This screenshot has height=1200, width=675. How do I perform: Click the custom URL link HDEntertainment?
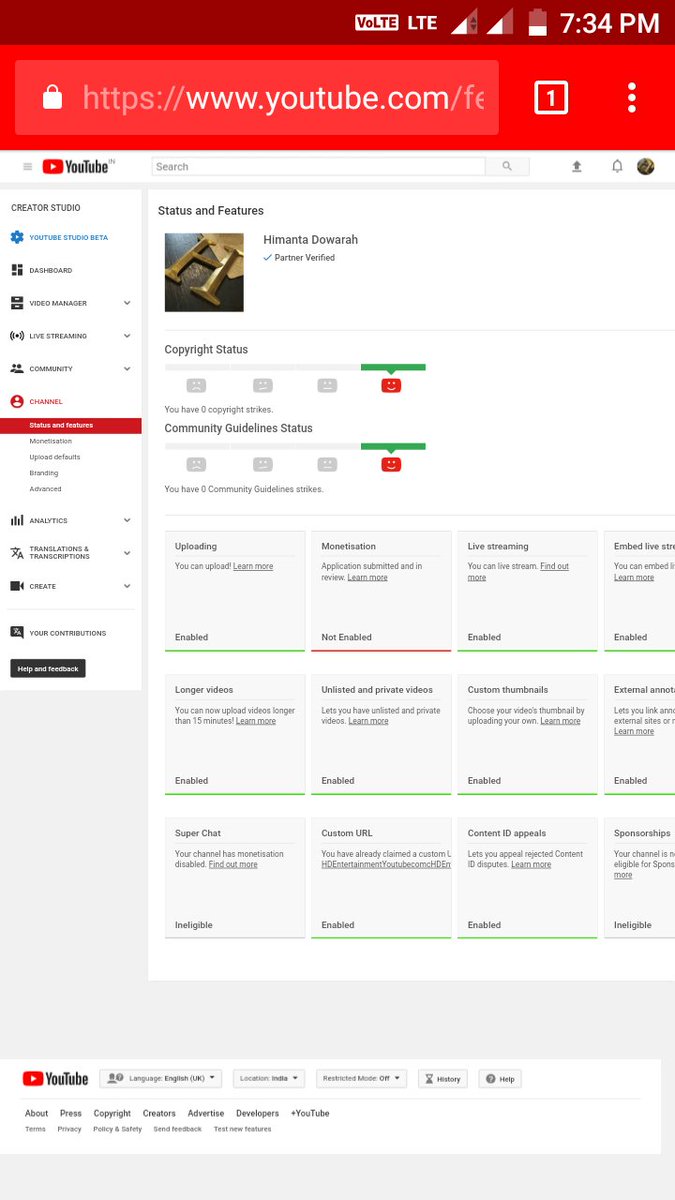(386, 864)
